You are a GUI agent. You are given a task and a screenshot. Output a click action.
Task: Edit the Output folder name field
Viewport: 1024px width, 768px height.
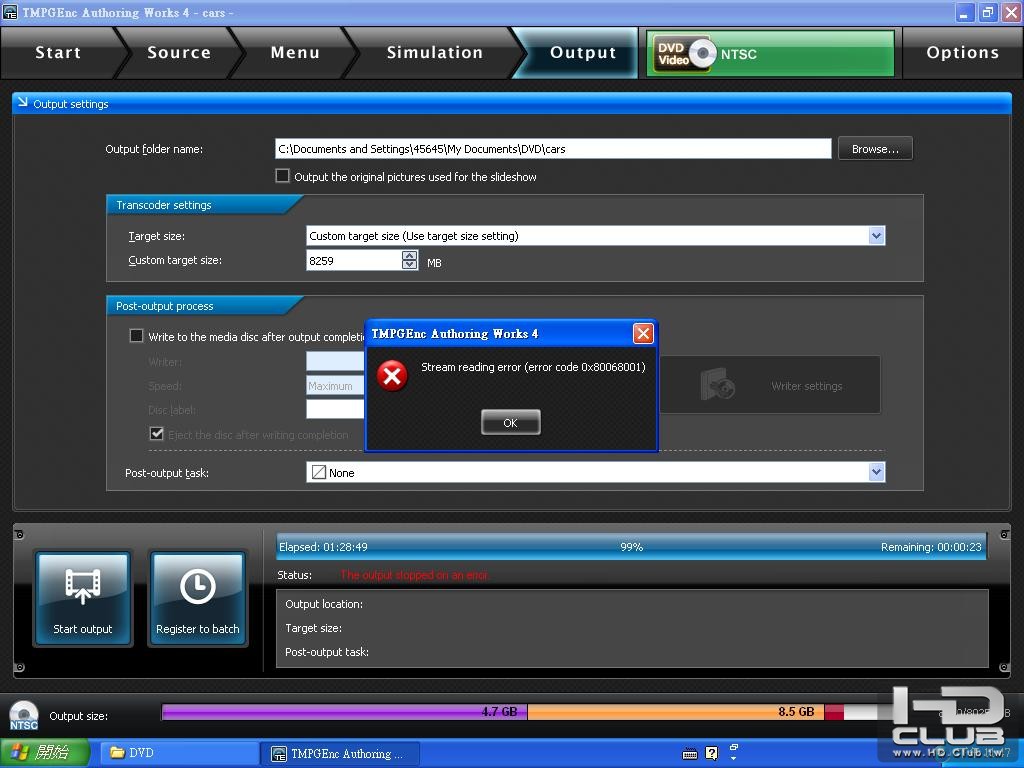point(552,149)
